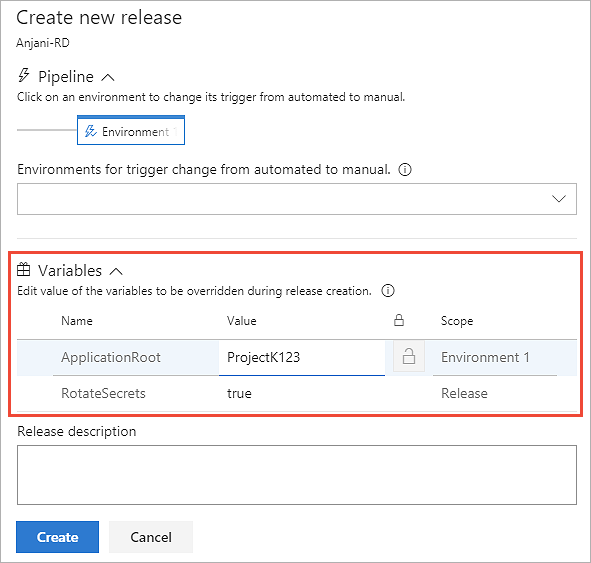Click the Variables section heading
The image size is (591, 563).
[x=70, y=271]
